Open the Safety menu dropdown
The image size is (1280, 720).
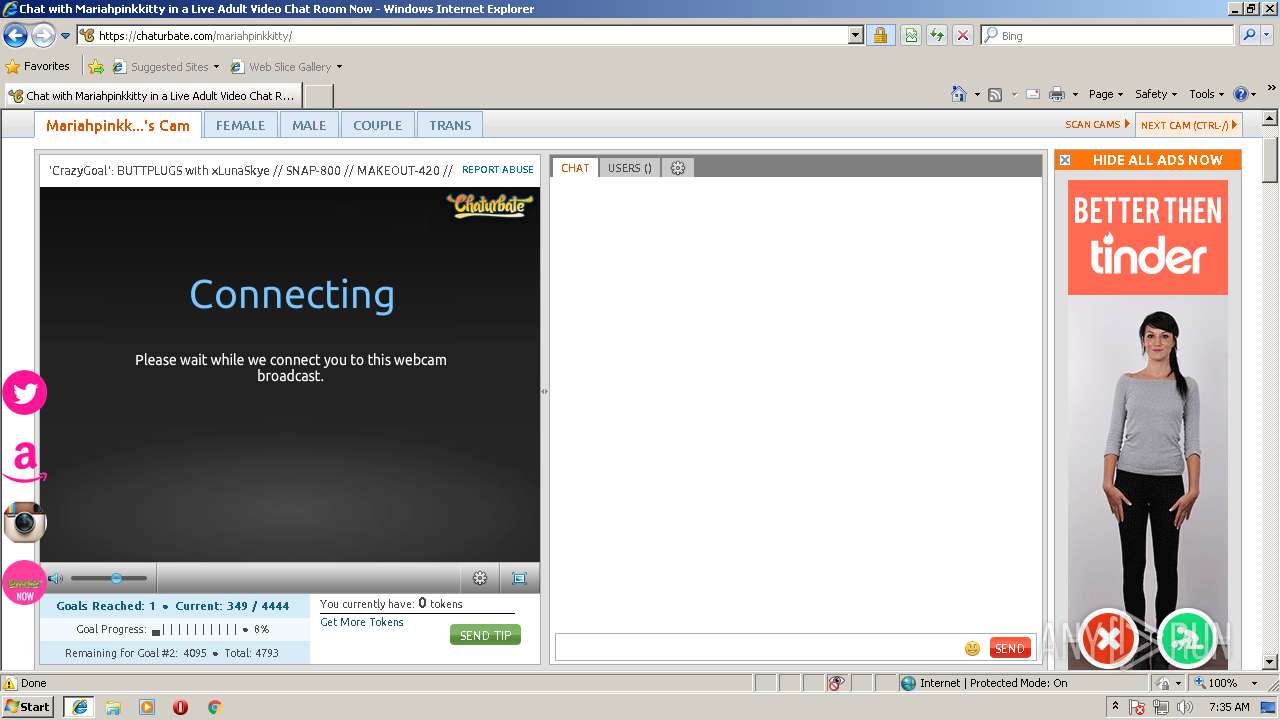click(1156, 94)
